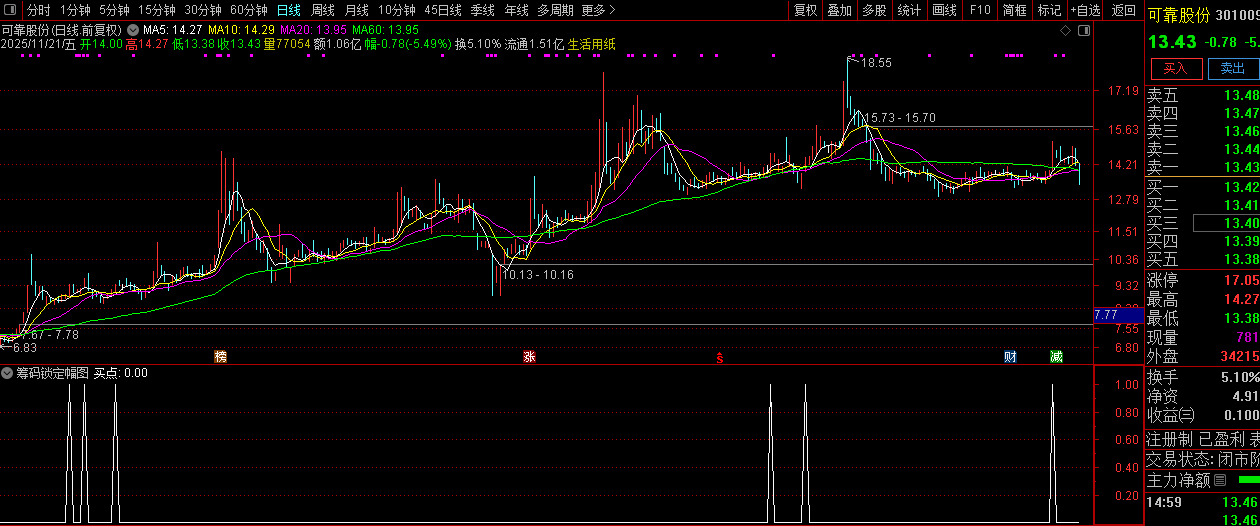Select the 季线 quarterly chart tab
The width and height of the screenshot is (1260, 526).
point(482,10)
